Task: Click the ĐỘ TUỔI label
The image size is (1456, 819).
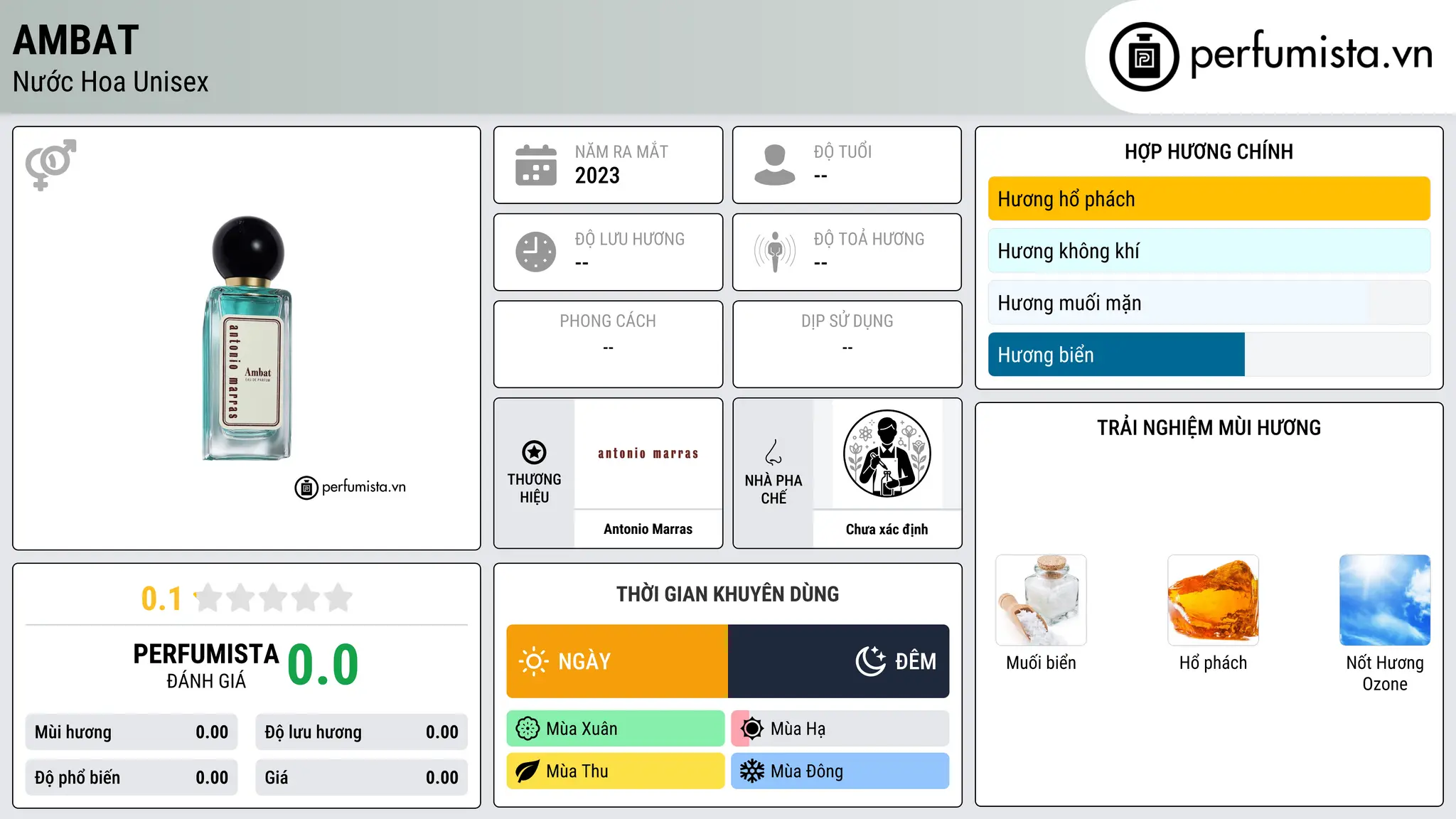Action: click(x=842, y=151)
